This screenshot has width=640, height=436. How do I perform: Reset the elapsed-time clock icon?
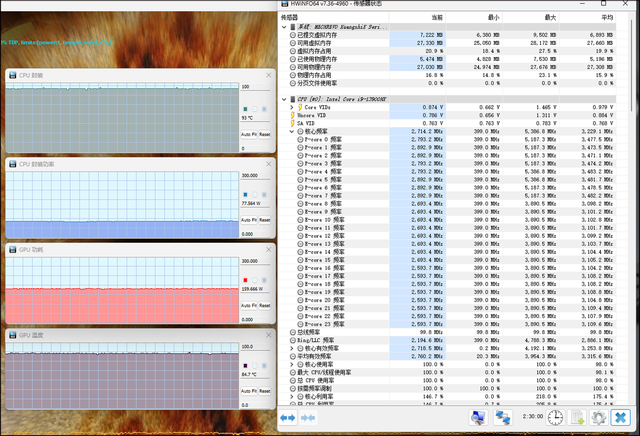click(554, 416)
